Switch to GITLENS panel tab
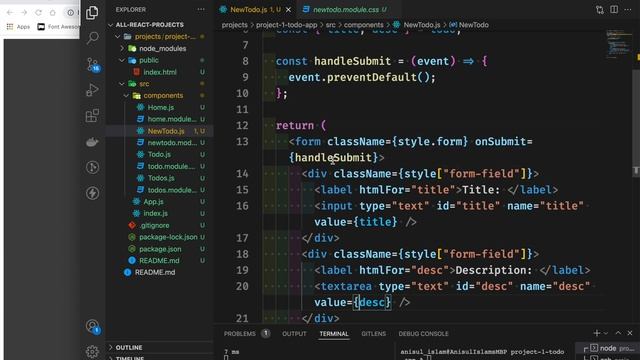Image resolution: width=640 pixels, height=360 pixels. click(373, 333)
